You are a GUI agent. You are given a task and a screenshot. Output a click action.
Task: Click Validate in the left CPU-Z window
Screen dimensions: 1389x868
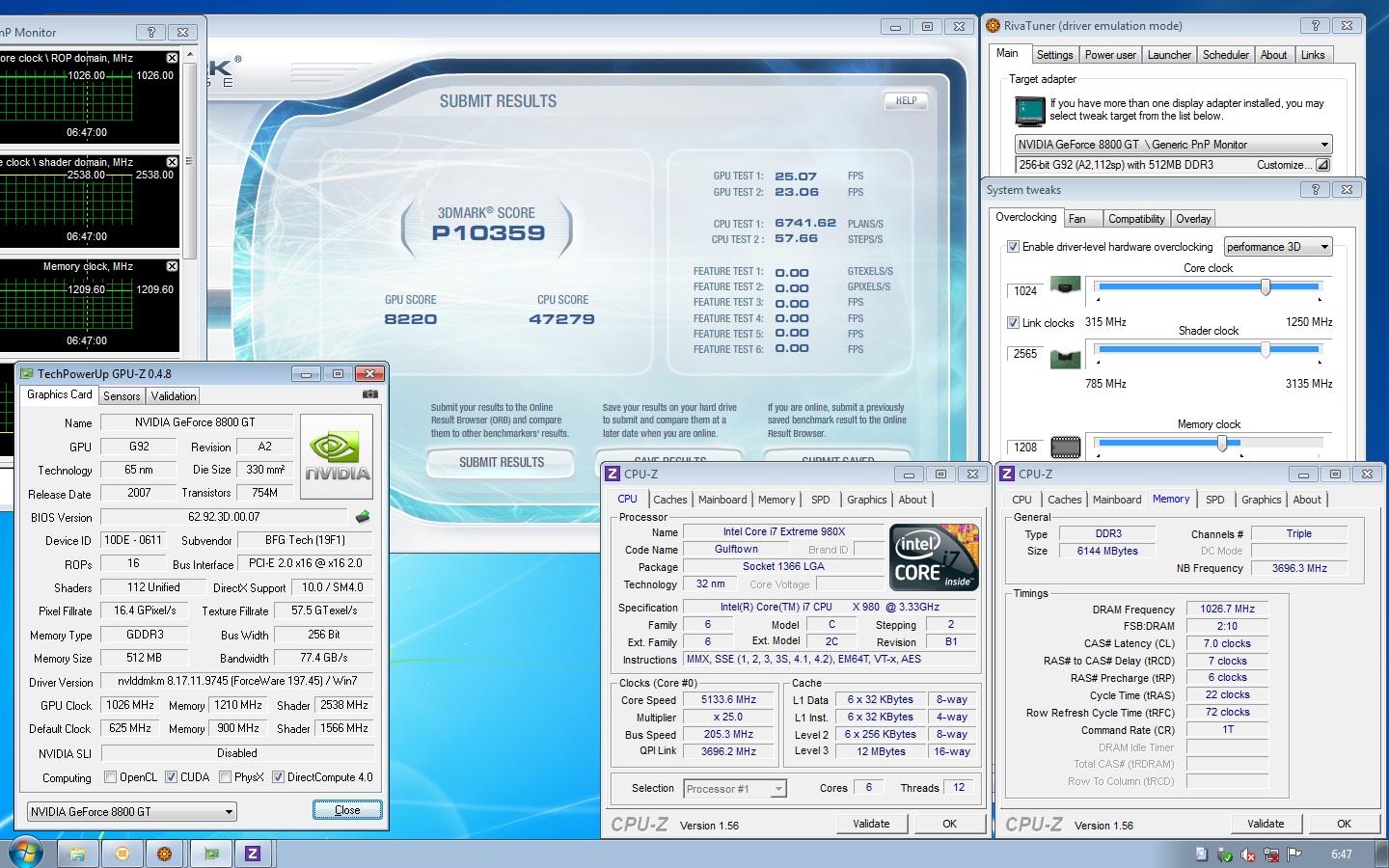click(x=871, y=824)
